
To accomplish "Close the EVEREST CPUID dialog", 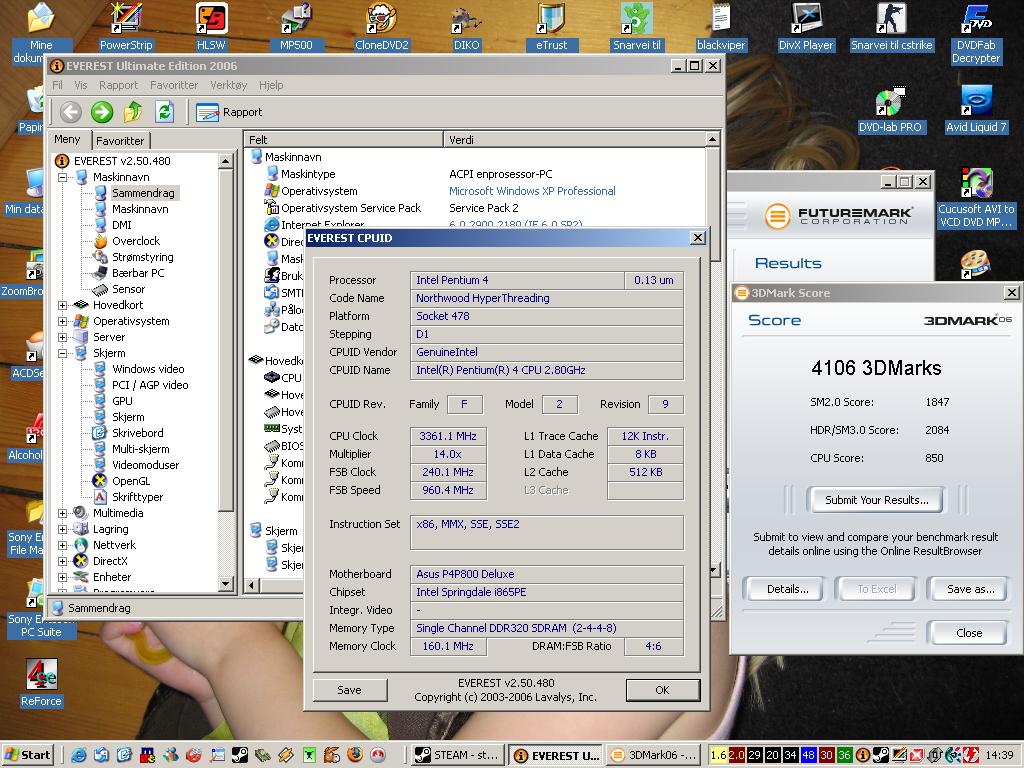I will (x=697, y=238).
